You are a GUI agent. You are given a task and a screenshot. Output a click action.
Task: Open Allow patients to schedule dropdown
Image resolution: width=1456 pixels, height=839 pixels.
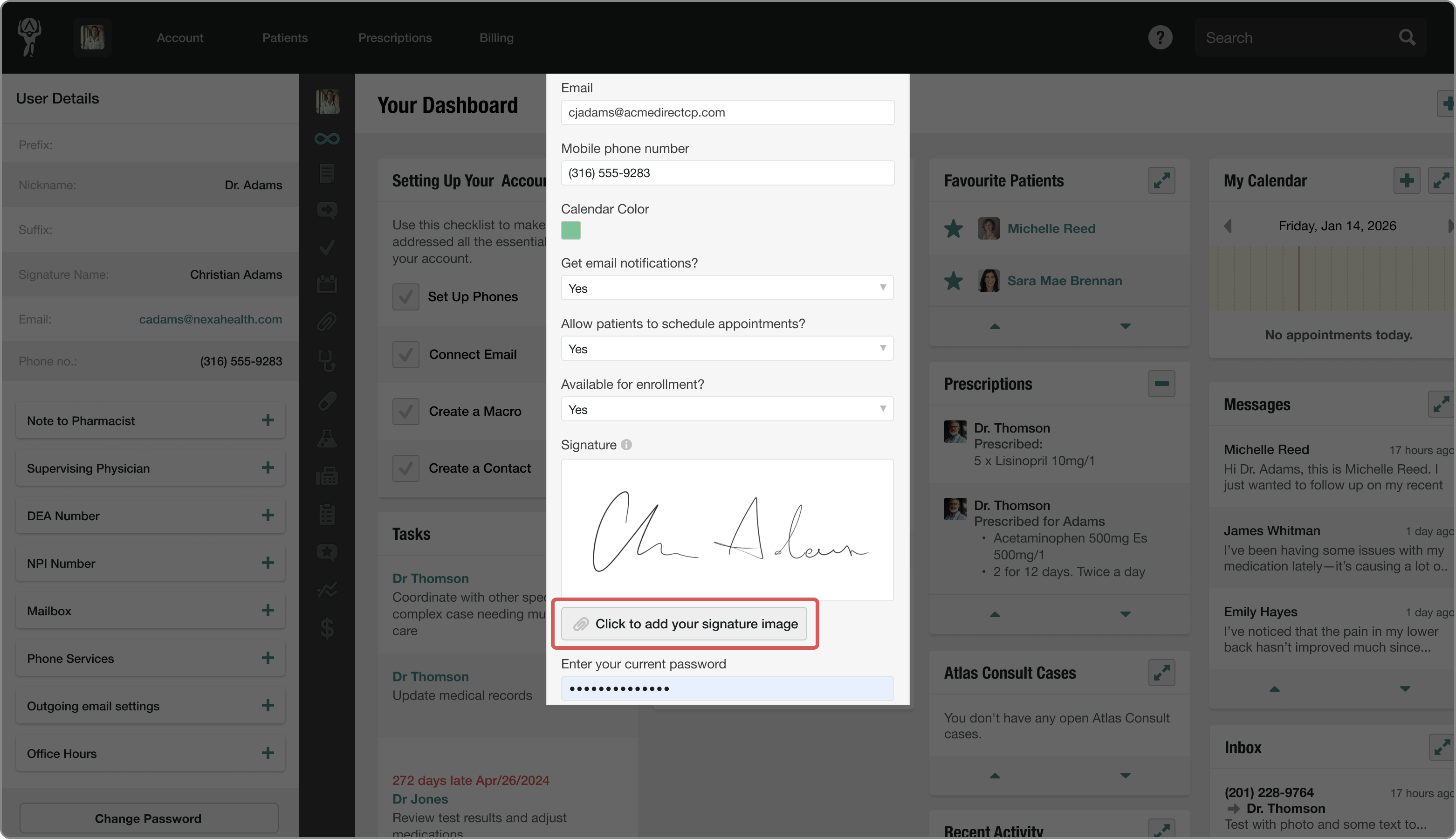[727, 349]
